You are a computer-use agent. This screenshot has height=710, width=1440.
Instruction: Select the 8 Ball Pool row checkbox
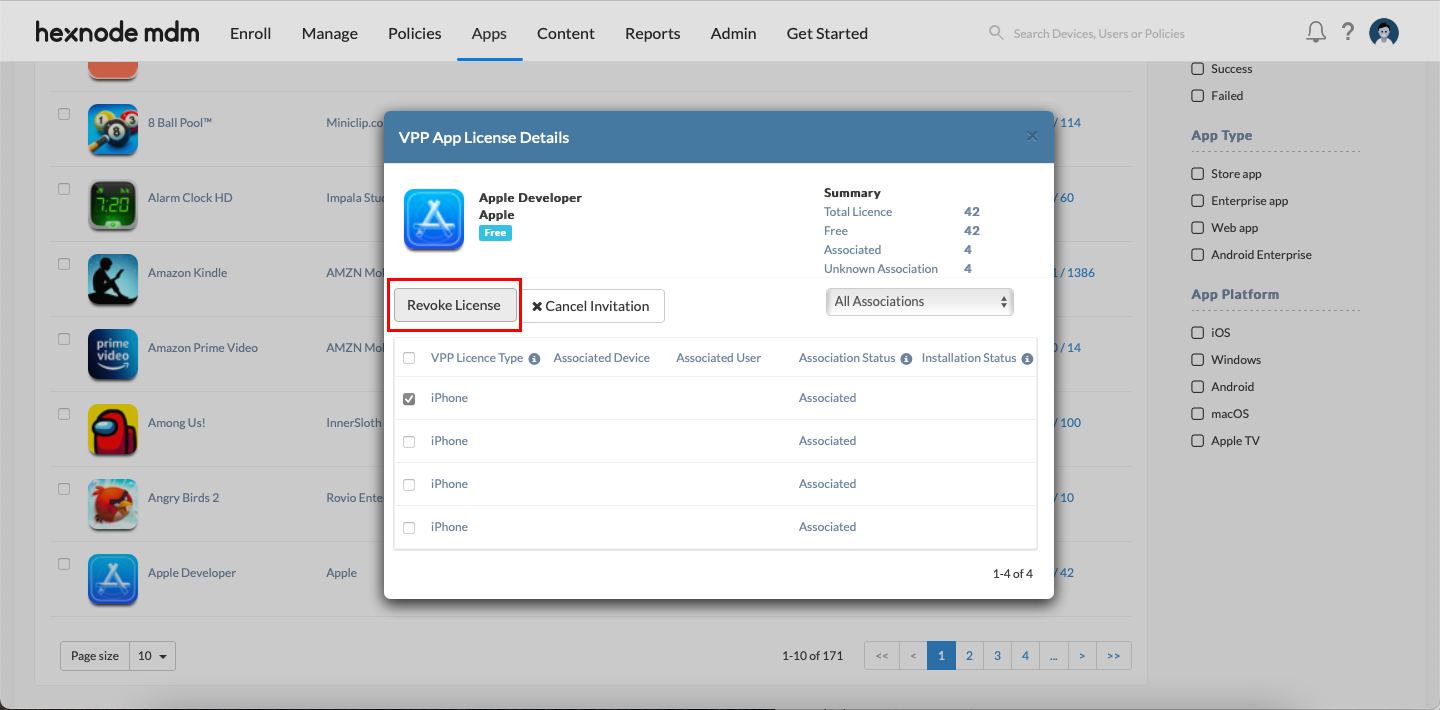[64, 114]
